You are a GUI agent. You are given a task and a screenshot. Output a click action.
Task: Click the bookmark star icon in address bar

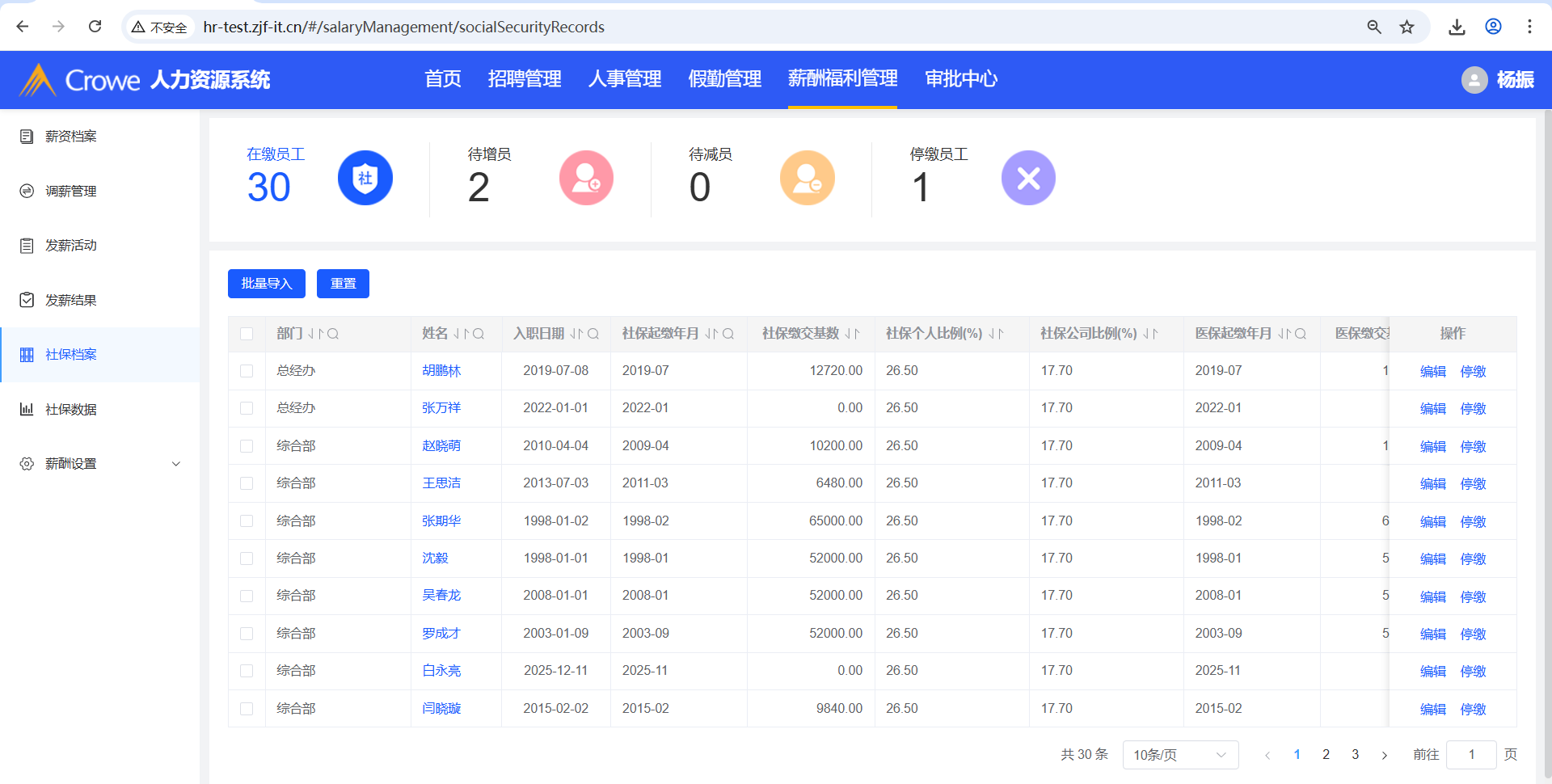(1406, 27)
